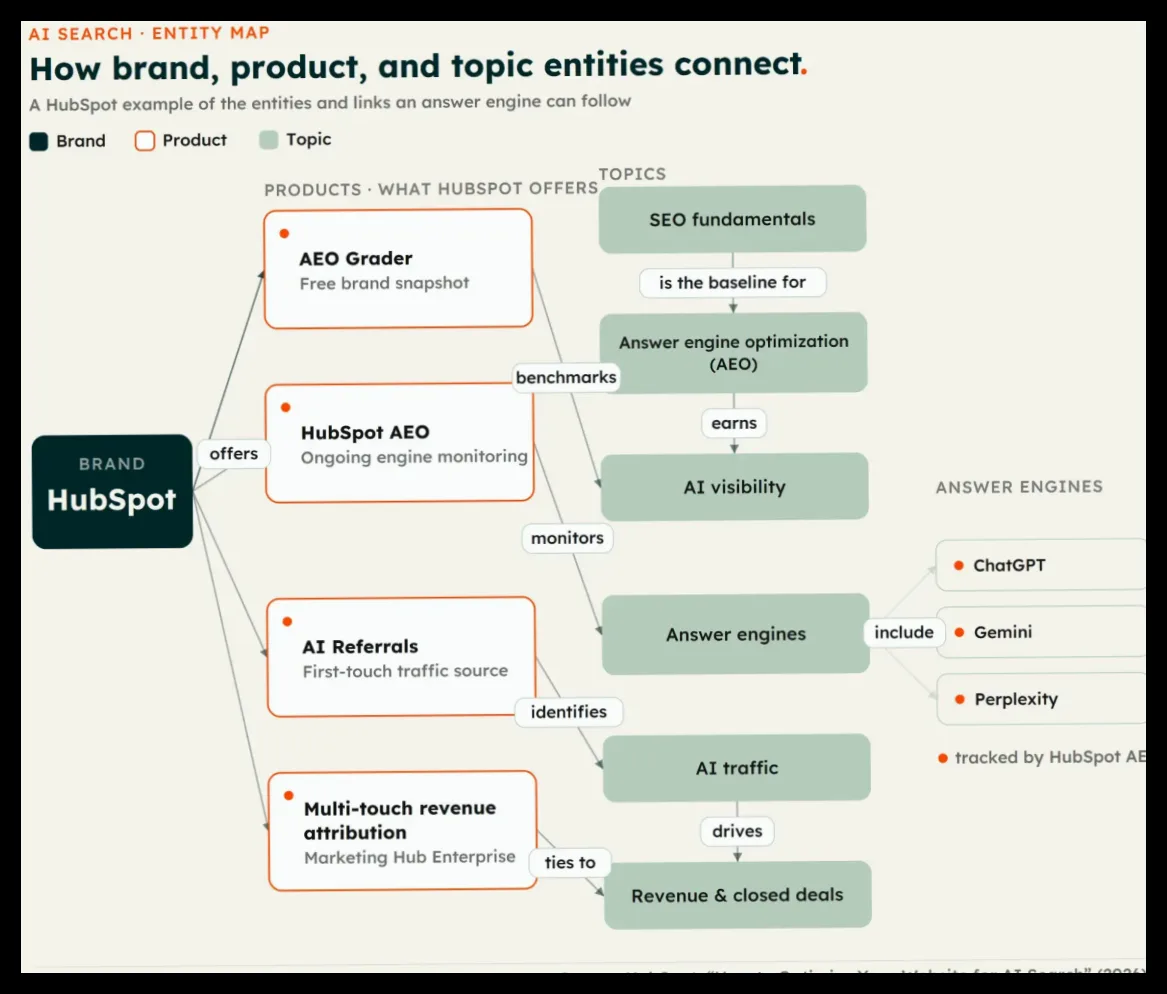Click the "First-touch traffic source" description
The height and width of the screenshot is (994, 1167).
click(406, 671)
